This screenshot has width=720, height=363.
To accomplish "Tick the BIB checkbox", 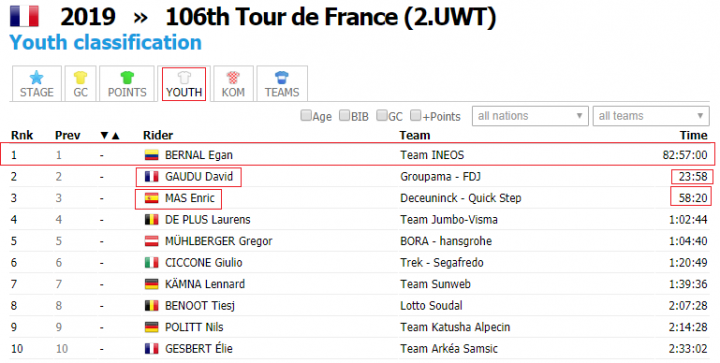I will 344,116.
